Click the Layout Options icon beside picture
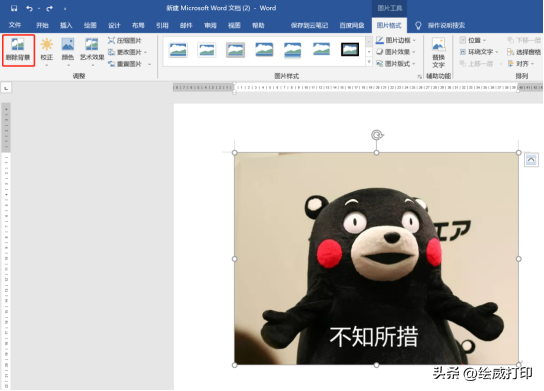The width and height of the screenshot is (544, 391). 531,160
